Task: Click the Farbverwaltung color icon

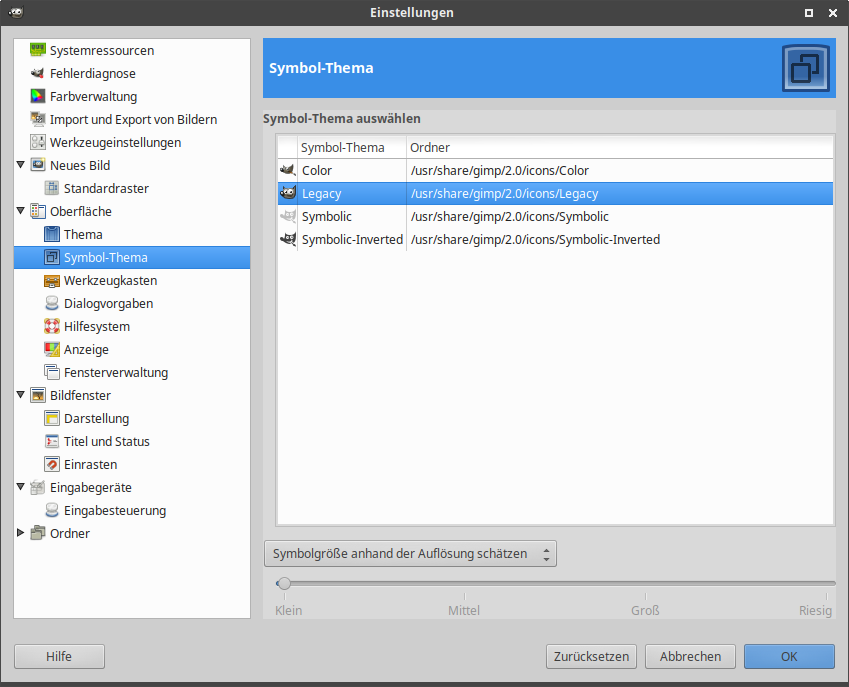Action: tap(38, 96)
